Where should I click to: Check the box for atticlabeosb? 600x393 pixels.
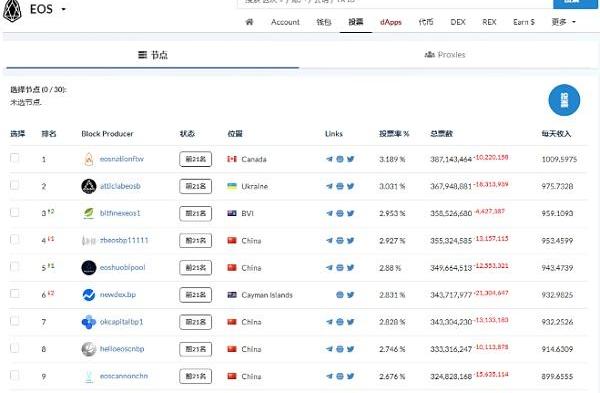point(15,185)
